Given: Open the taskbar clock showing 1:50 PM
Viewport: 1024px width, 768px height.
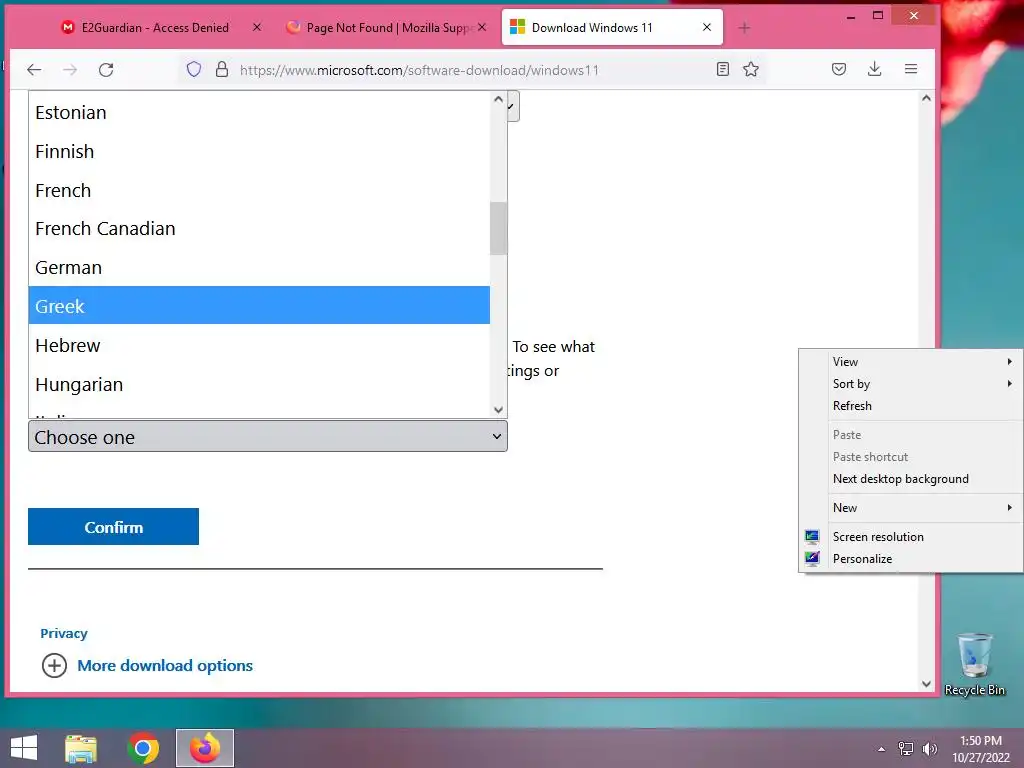Looking at the screenshot, I should pyautogui.click(x=981, y=749).
